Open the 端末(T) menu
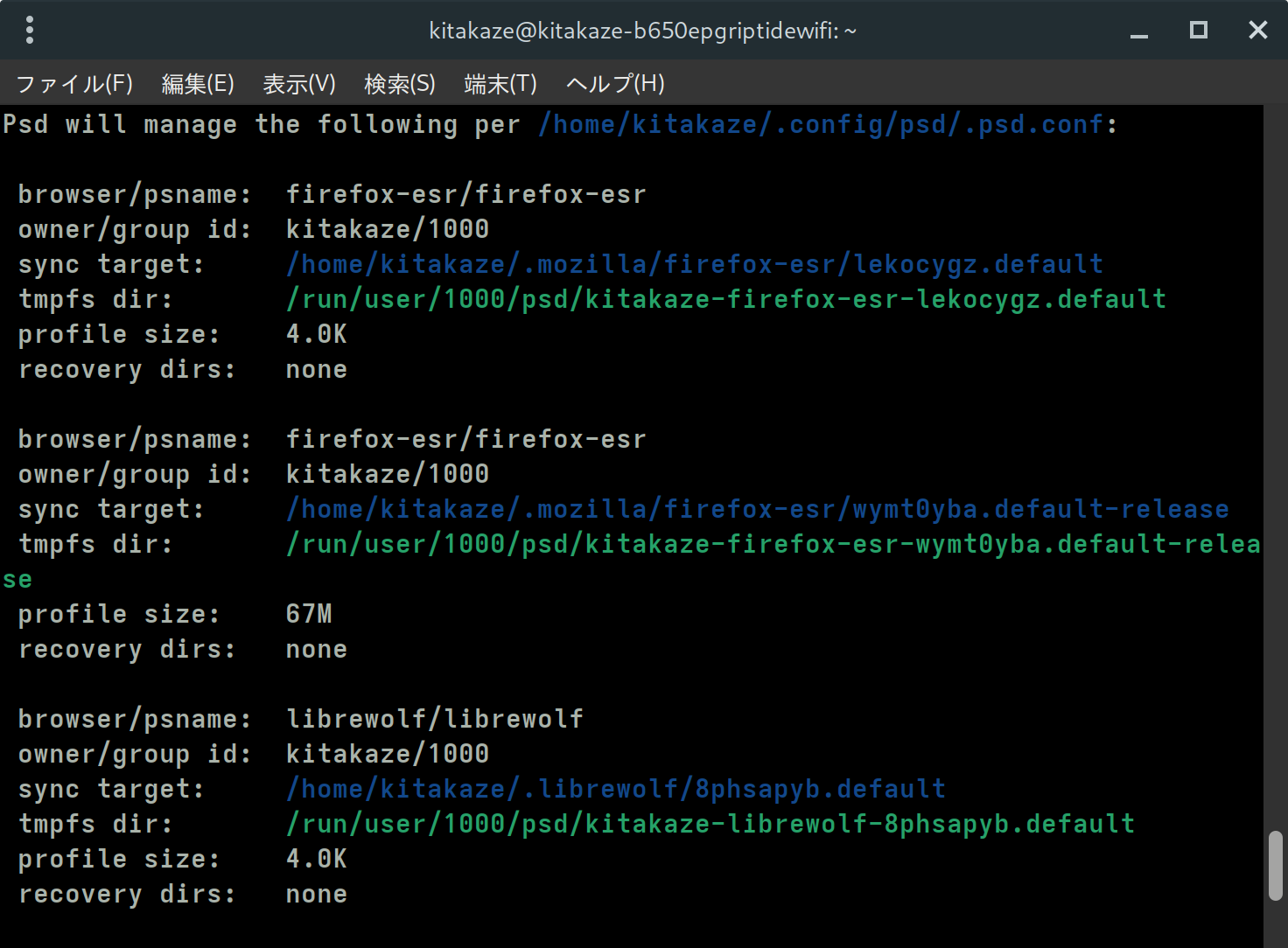The width and height of the screenshot is (1288, 948). click(500, 83)
